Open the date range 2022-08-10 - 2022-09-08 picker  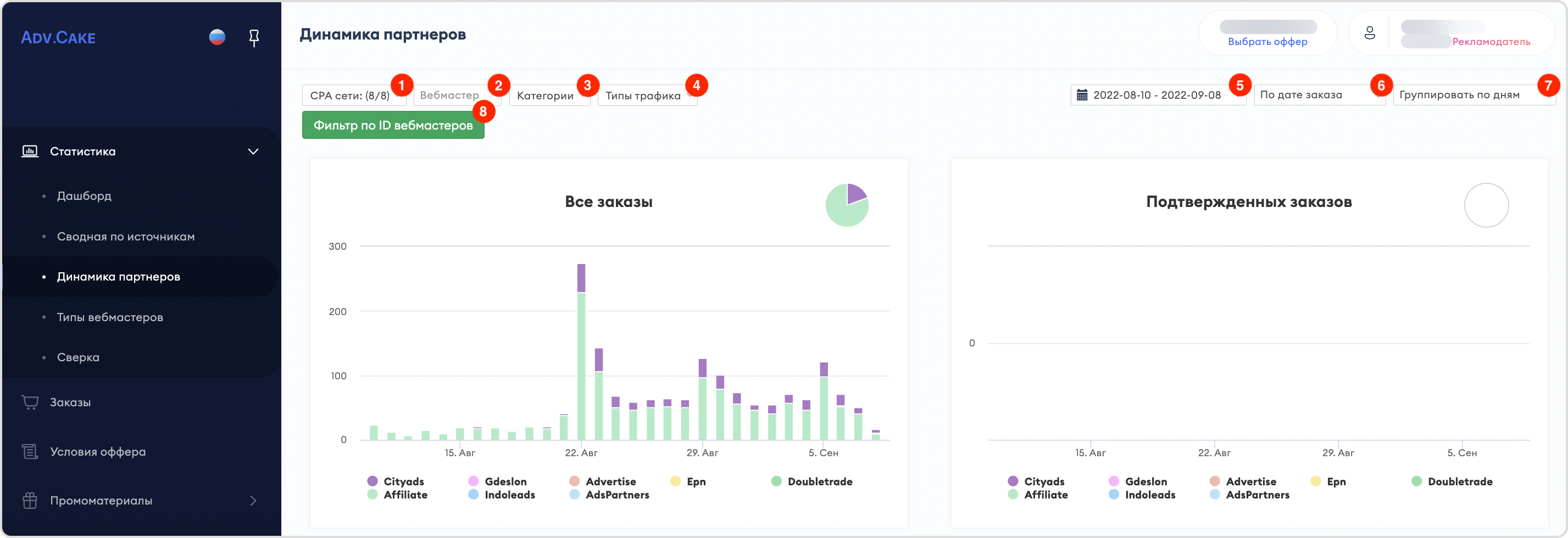click(x=1158, y=95)
